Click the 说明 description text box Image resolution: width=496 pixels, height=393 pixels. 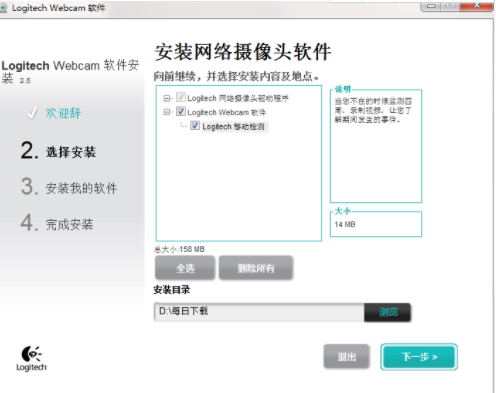click(x=376, y=146)
